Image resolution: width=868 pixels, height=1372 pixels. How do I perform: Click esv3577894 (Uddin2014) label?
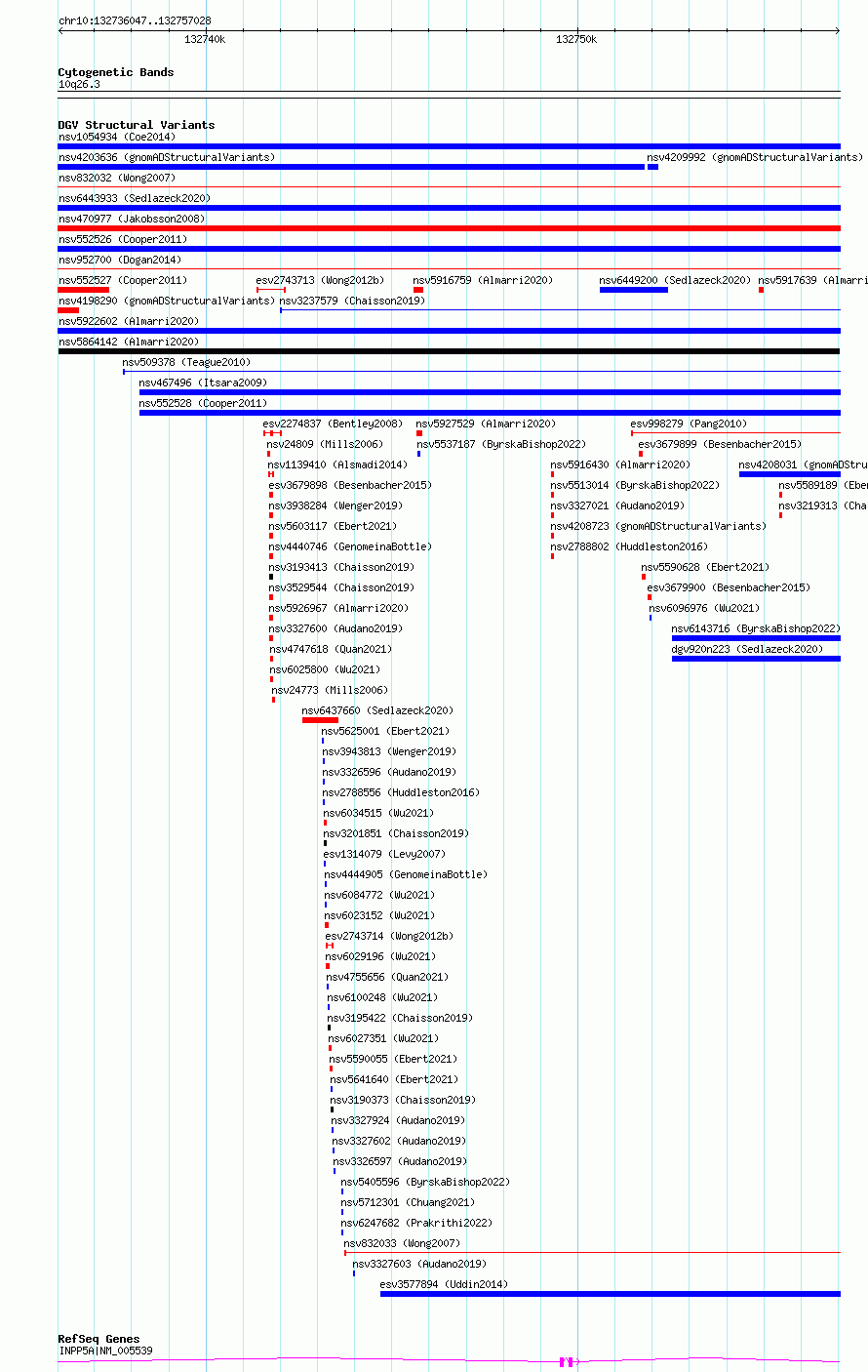(445, 1284)
